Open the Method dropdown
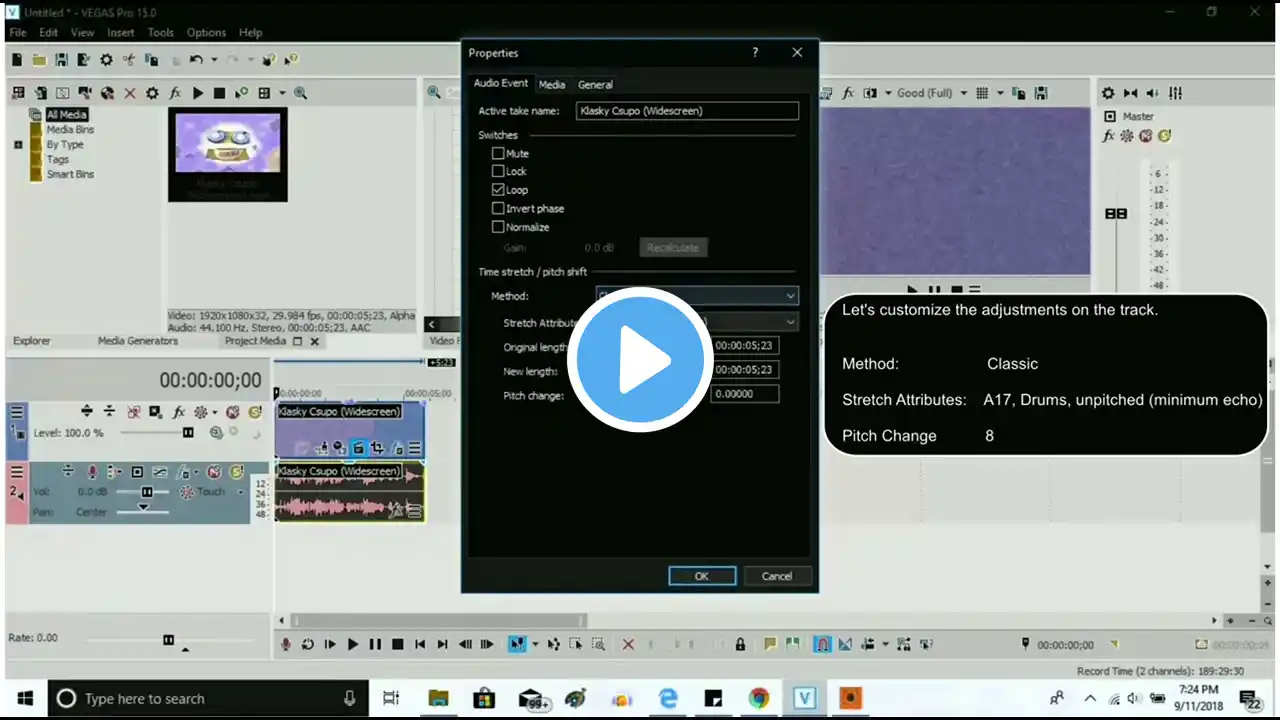 (697, 296)
